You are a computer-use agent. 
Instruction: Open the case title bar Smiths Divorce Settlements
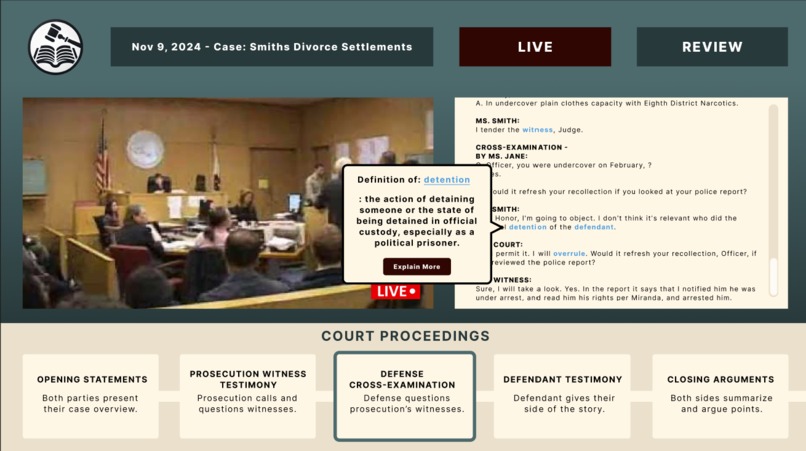click(271, 47)
